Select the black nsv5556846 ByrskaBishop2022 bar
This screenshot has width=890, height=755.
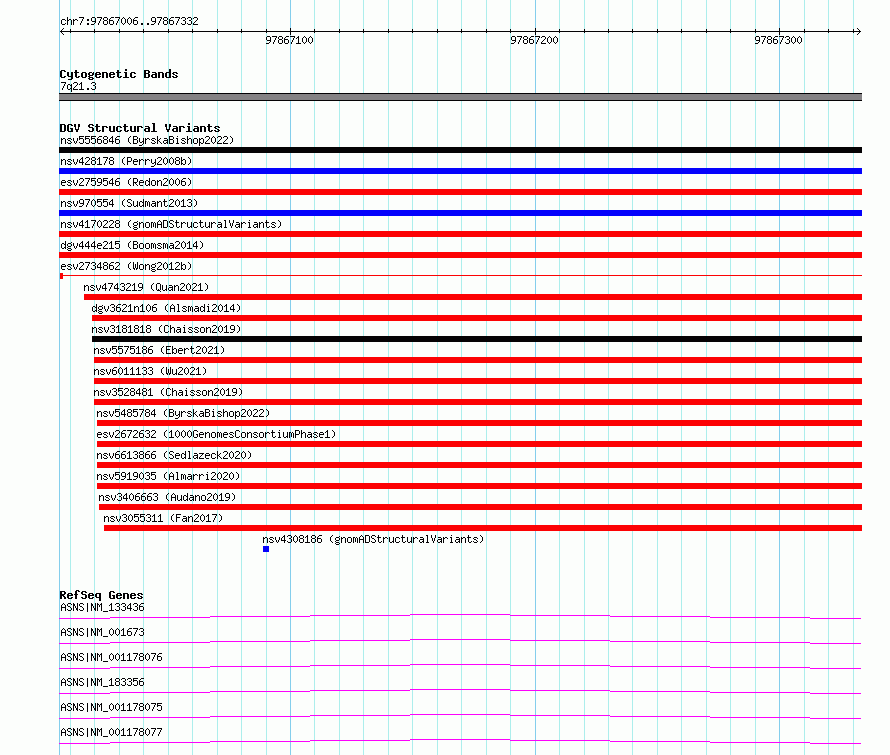coord(460,150)
